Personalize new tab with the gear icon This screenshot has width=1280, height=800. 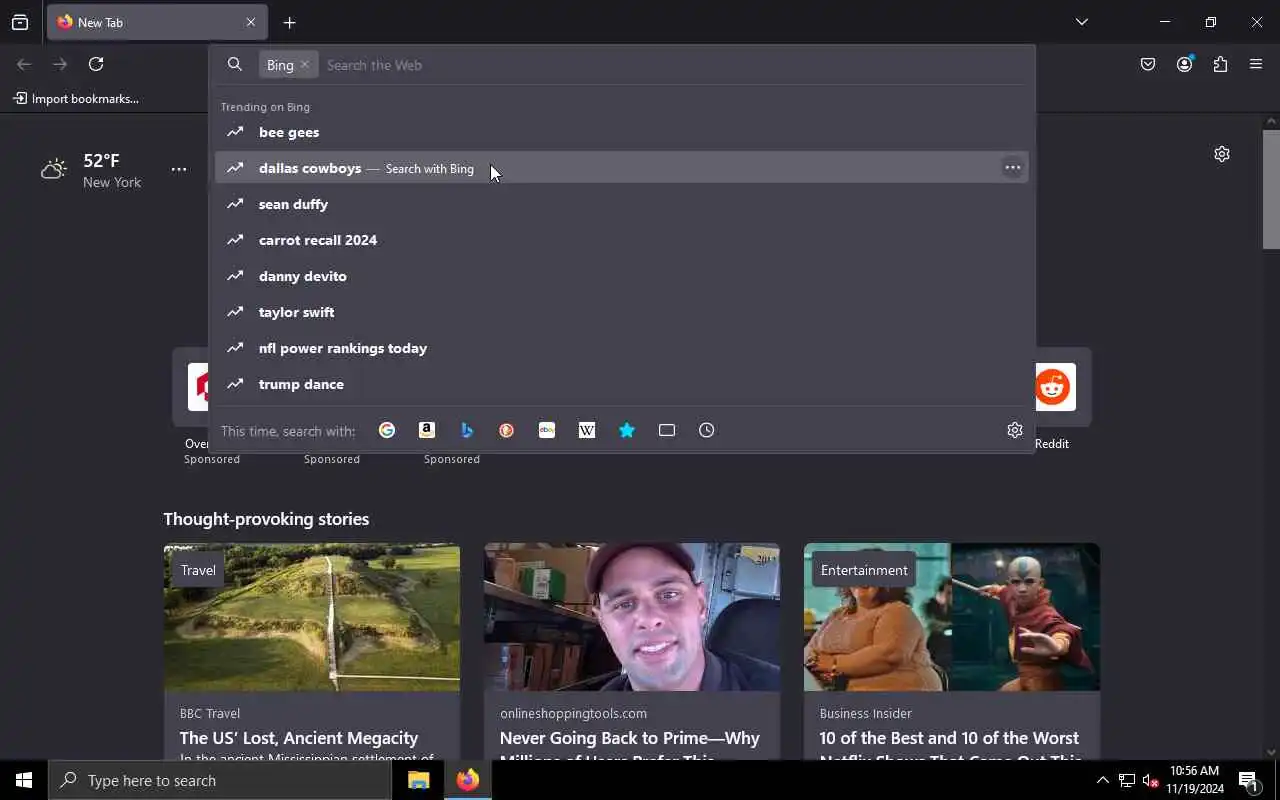tap(1222, 154)
